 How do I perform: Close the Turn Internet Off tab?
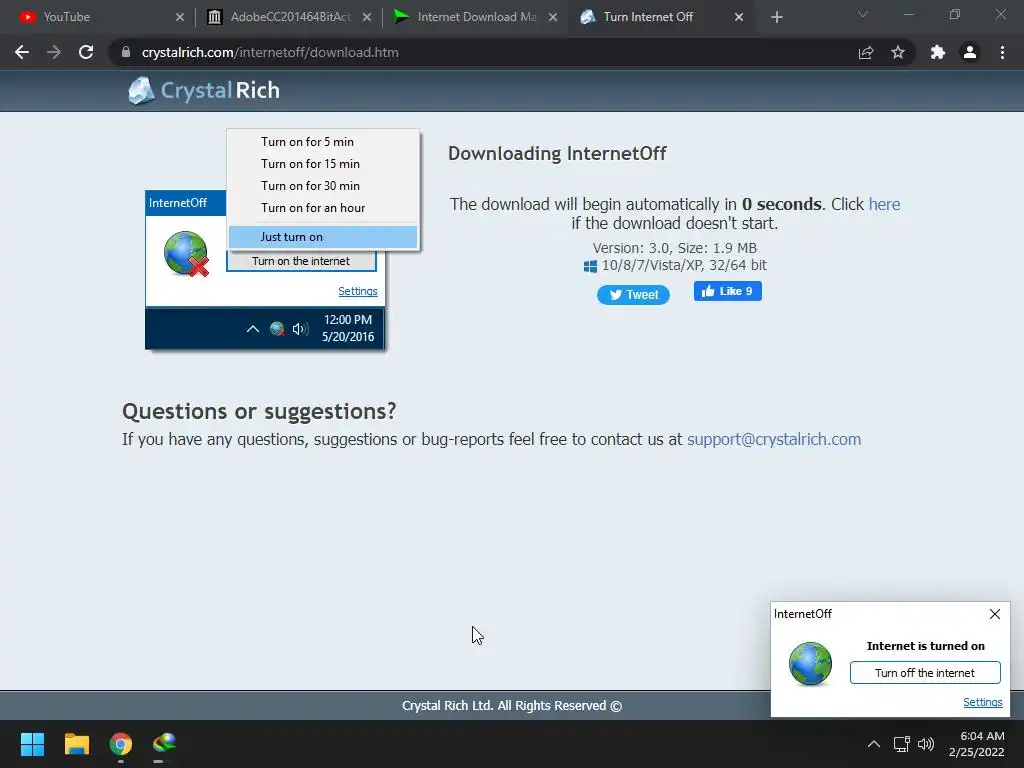pos(739,17)
